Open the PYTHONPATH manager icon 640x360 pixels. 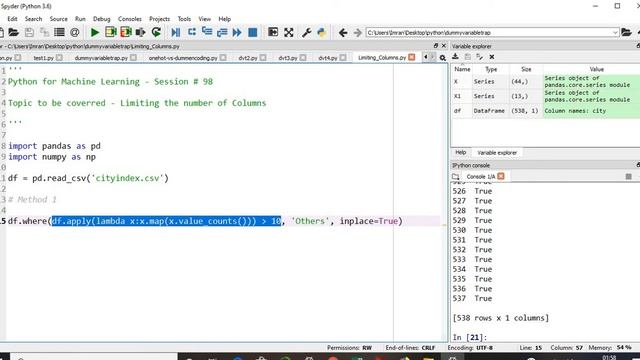[x=322, y=32]
